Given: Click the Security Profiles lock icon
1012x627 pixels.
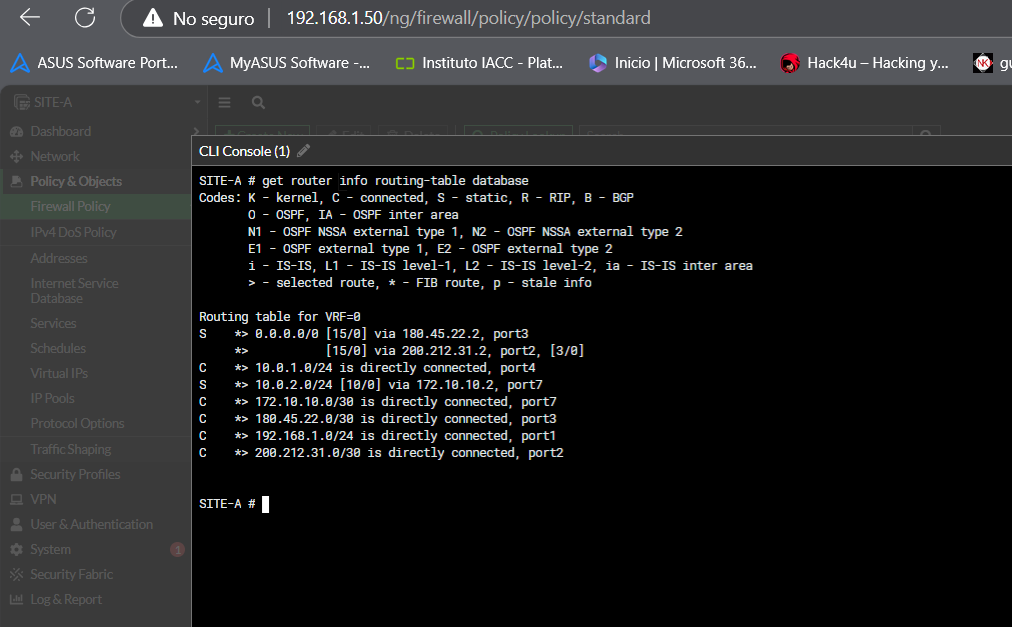Looking at the screenshot, I should [x=16, y=475].
